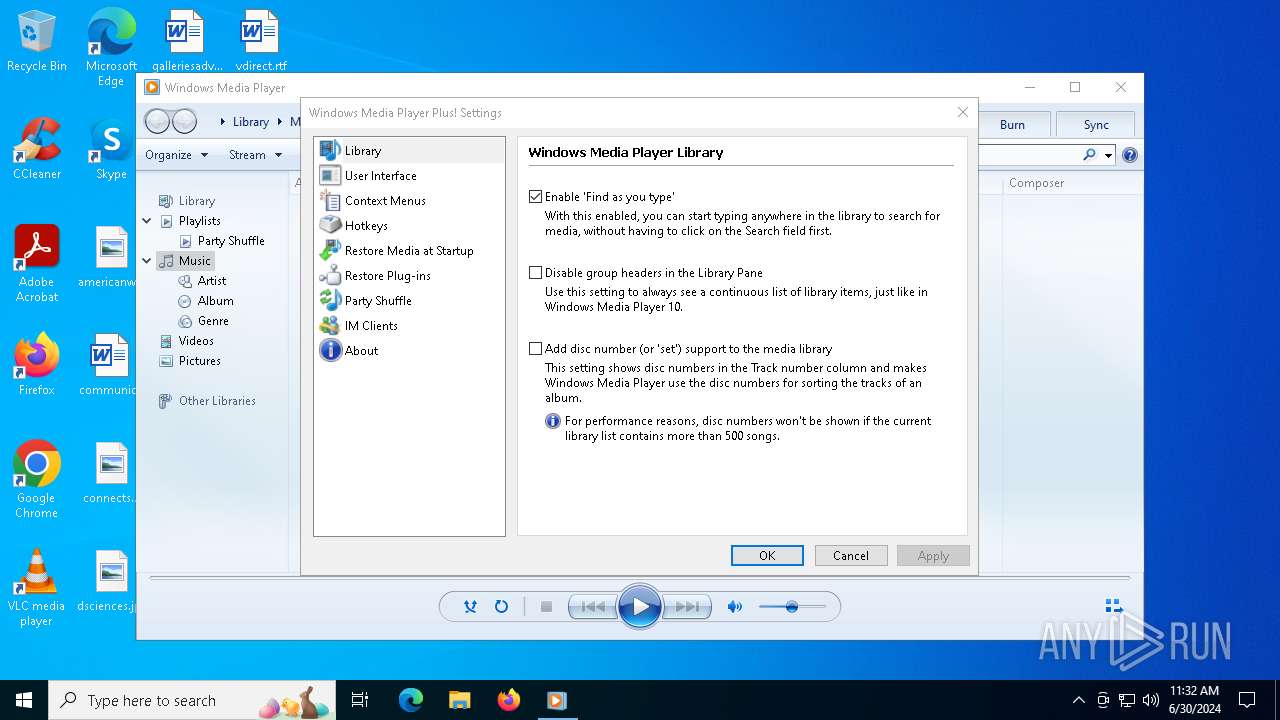
Task: Click the Back navigation button
Action: click(157, 122)
